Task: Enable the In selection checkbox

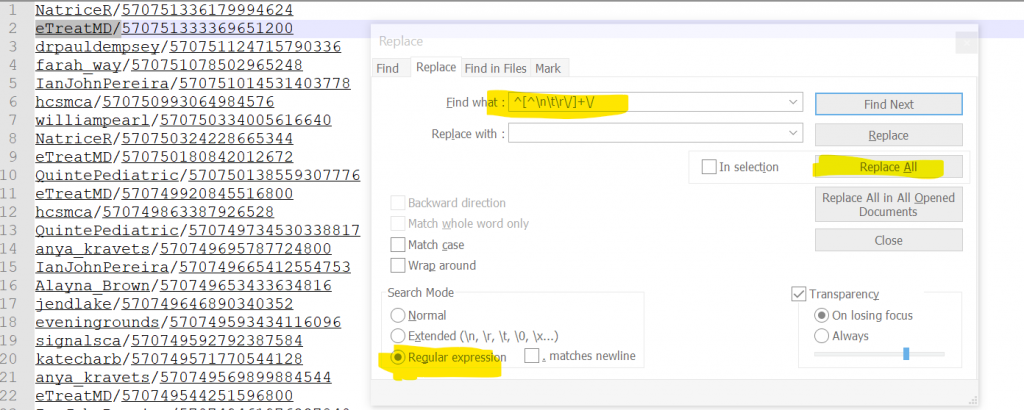Action: pos(709,167)
